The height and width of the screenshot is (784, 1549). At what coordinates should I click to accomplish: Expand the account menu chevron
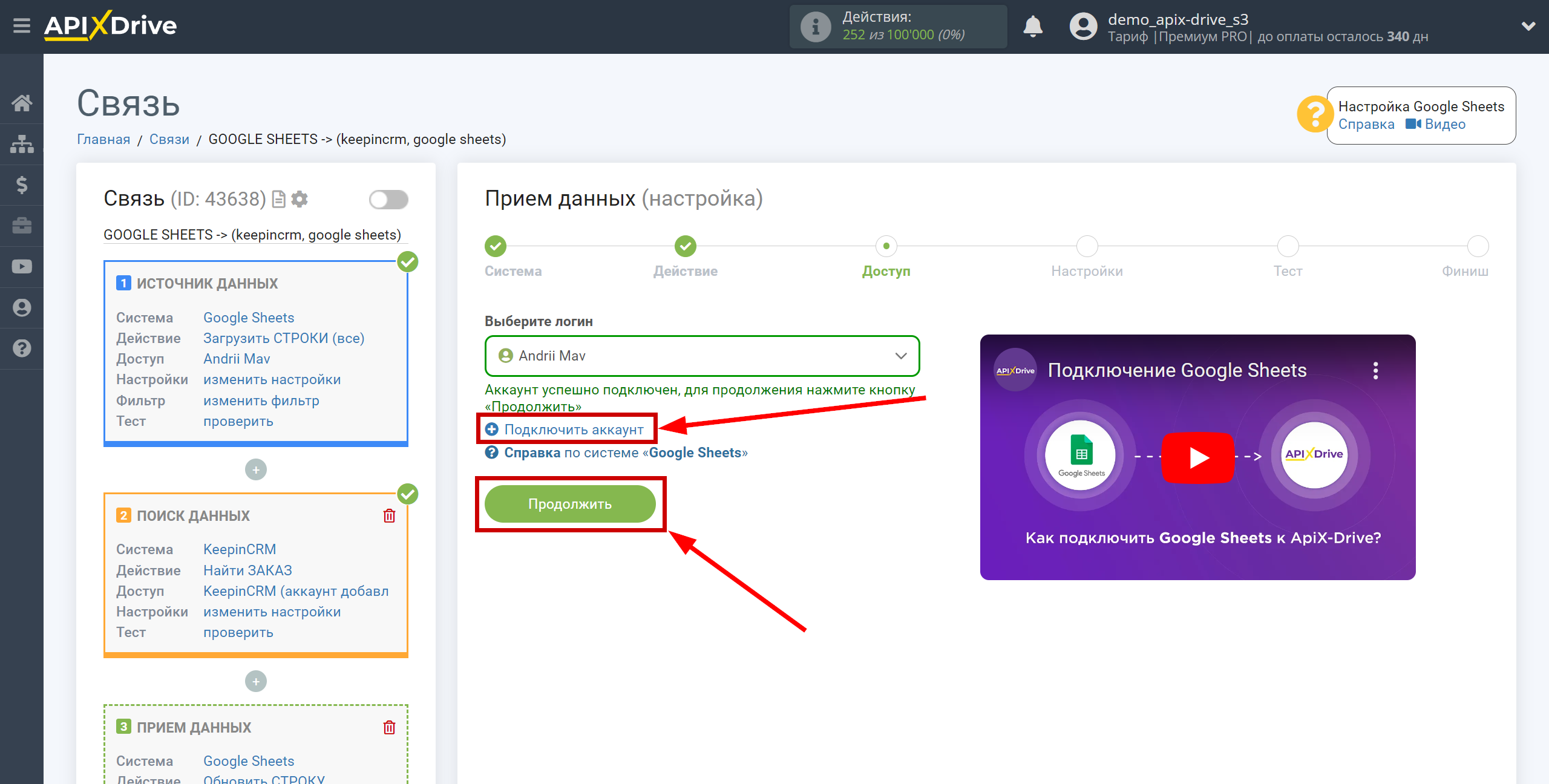(x=1528, y=26)
